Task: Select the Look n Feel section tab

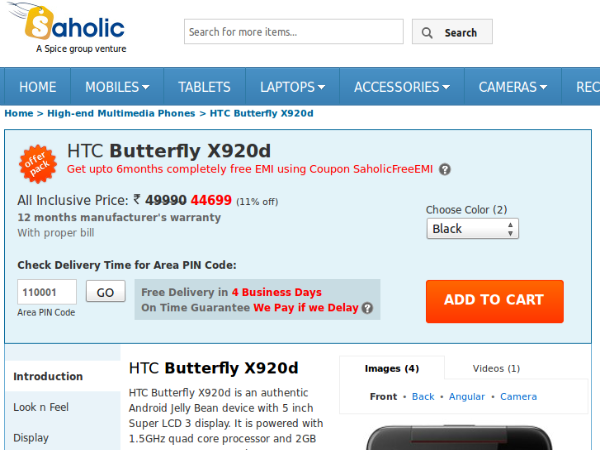Action: click(x=42, y=407)
